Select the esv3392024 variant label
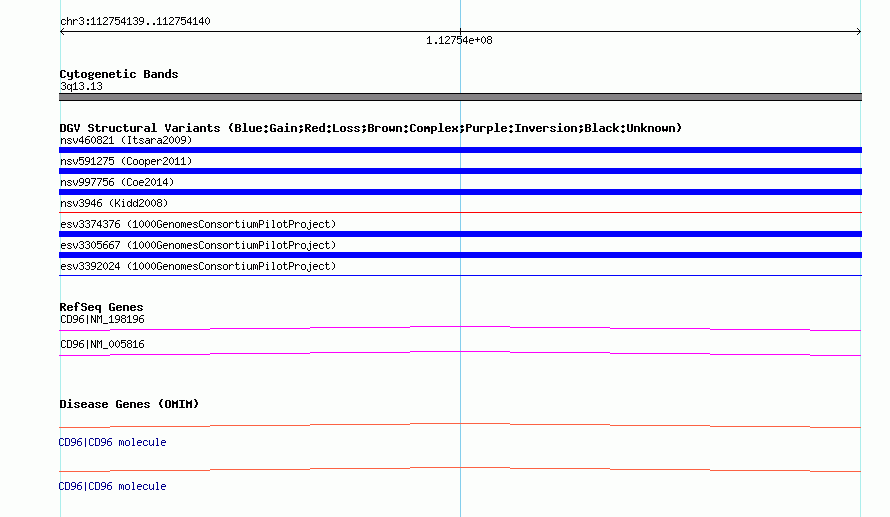The height and width of the screenshot is (517, 890). click(x=198, y=266)
